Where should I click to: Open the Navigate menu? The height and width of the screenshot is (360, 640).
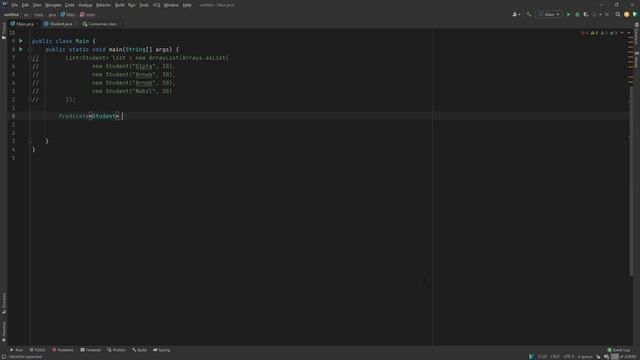tap(53, 5)
